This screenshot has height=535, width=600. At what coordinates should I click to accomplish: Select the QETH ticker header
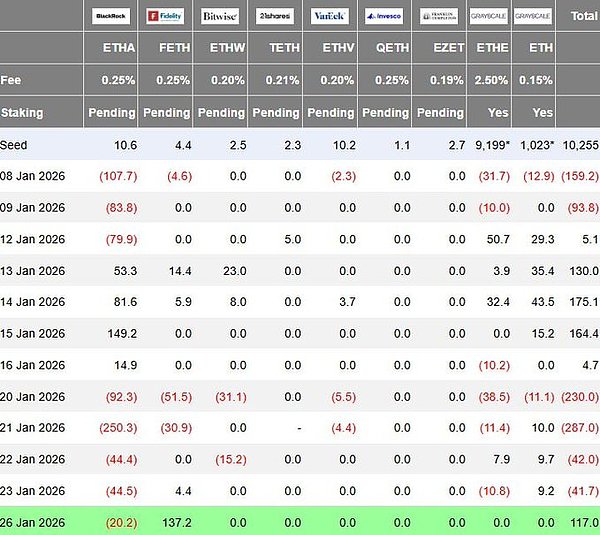pyautogui.click(x=391, y=46)
